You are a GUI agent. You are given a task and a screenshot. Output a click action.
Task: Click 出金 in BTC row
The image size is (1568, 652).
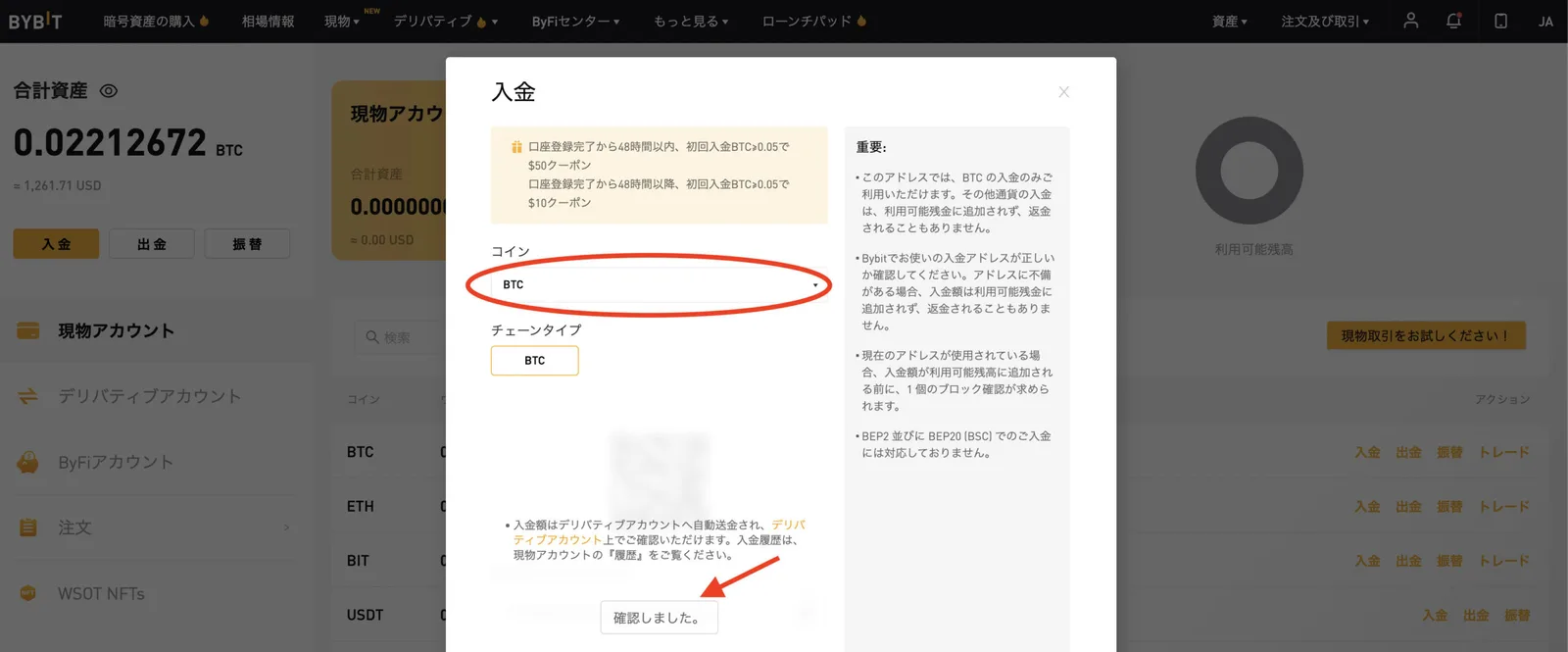pos(1408,452)
